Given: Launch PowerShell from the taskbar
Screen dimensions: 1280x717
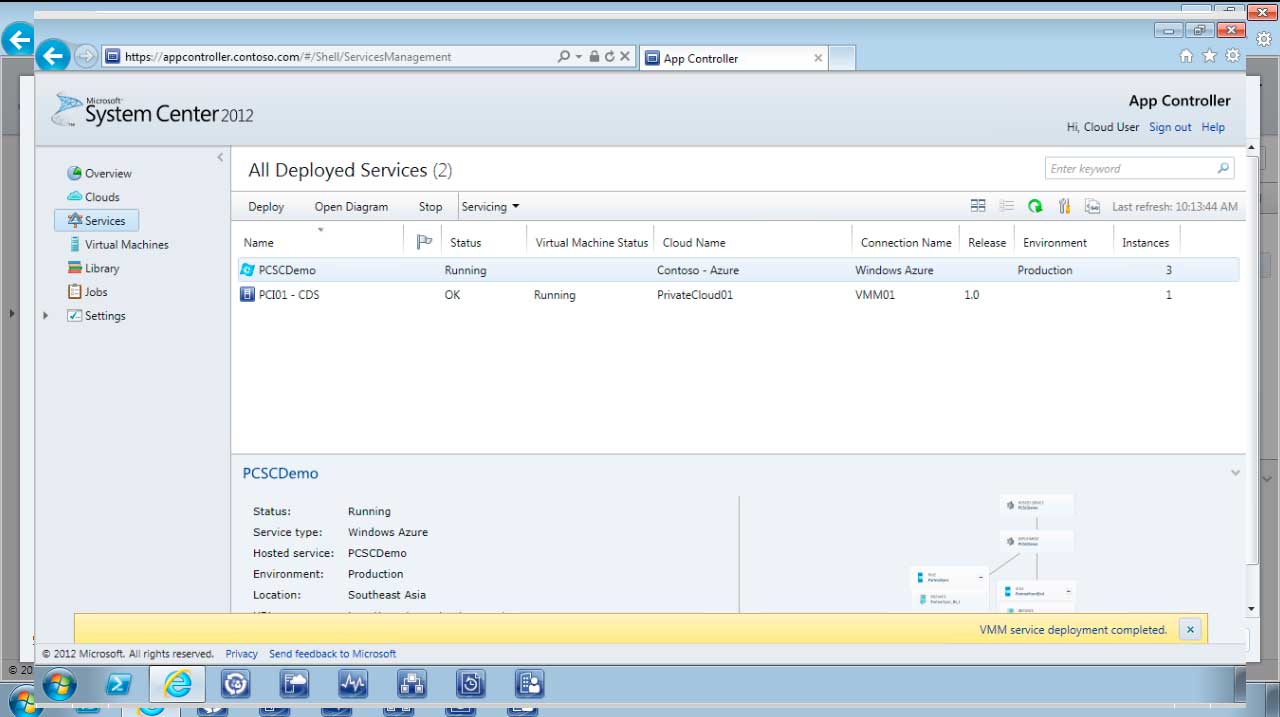Looking at the screenshot, I should point(119,684).
